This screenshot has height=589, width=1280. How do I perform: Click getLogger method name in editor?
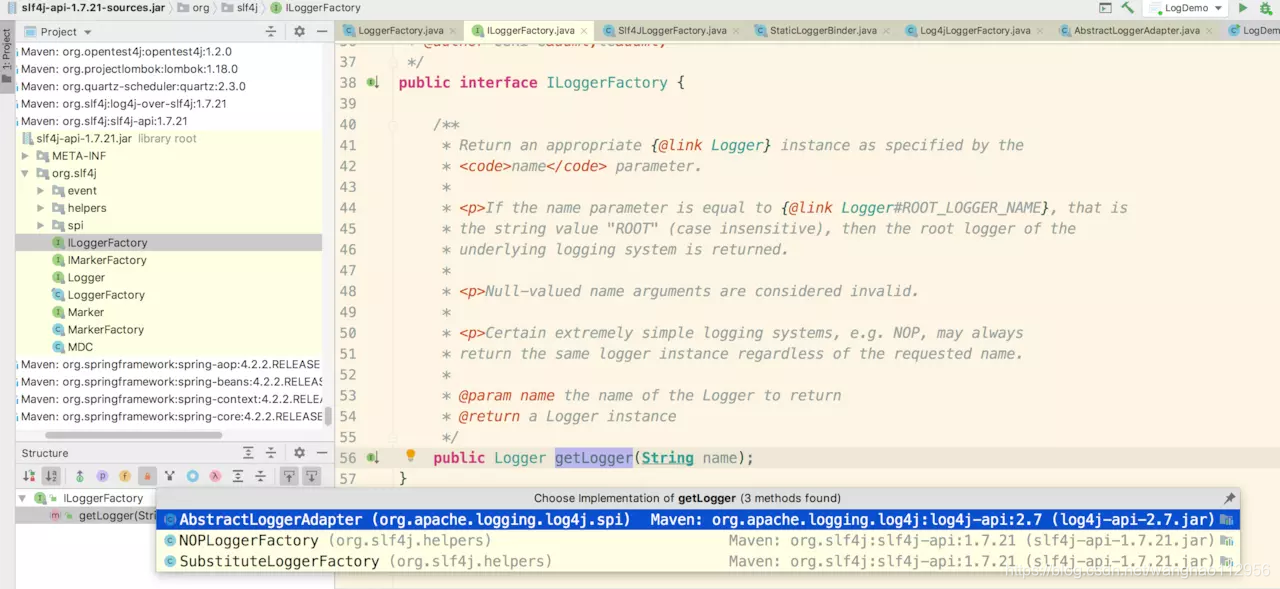pyautogui.click(x=594, y=458)
